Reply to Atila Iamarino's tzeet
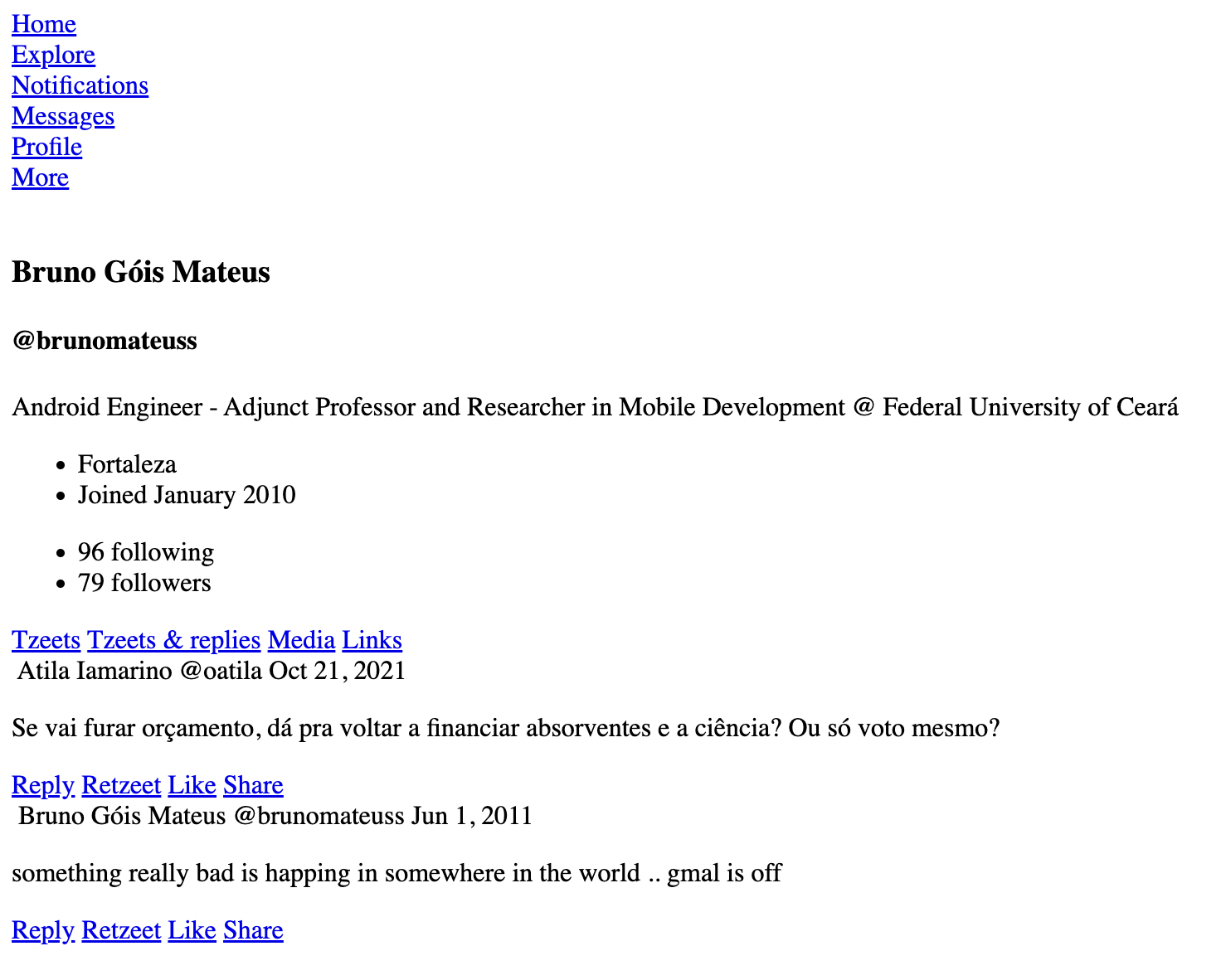 pos(43,785)
